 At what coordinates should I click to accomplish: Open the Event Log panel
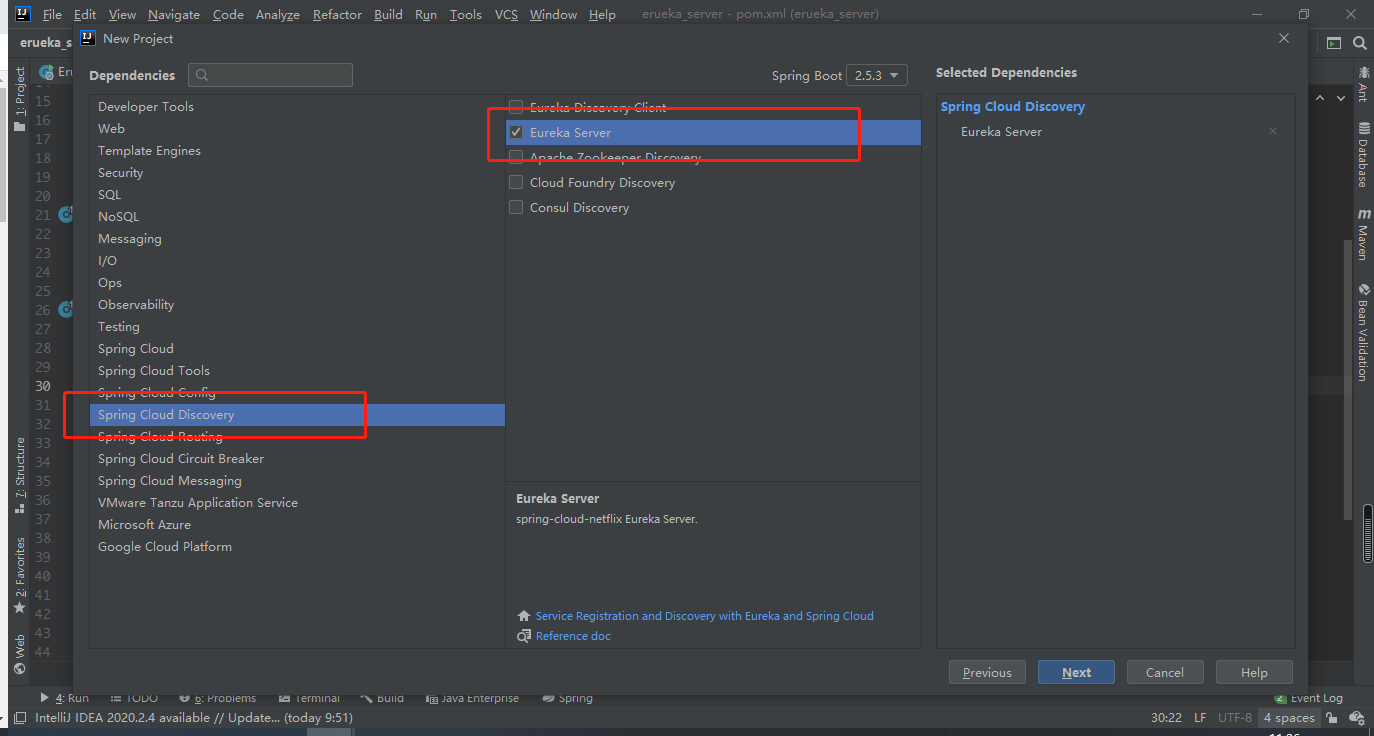(1308, 698)
